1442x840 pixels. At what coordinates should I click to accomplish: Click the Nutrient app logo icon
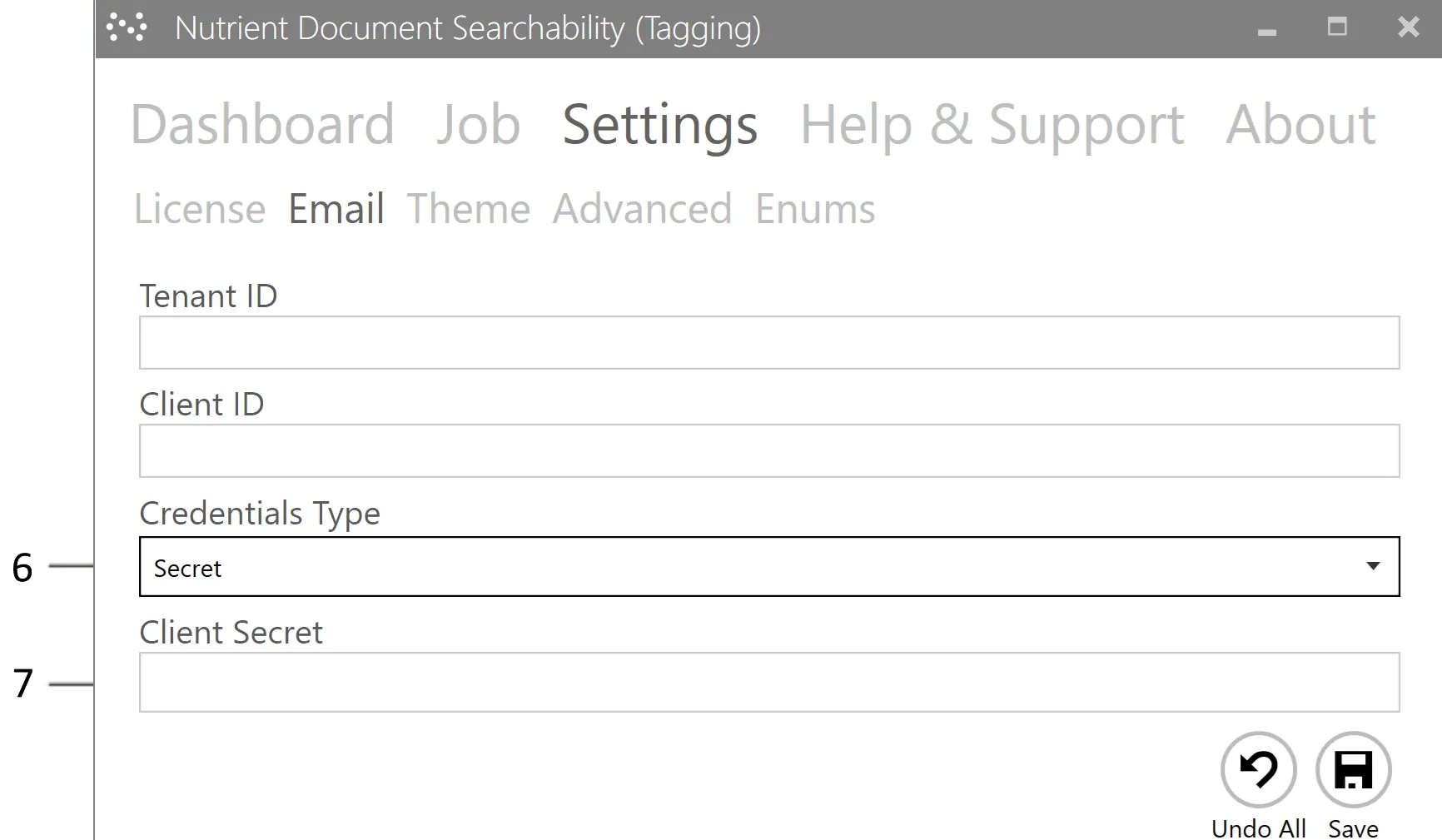[x=127, y=27]
